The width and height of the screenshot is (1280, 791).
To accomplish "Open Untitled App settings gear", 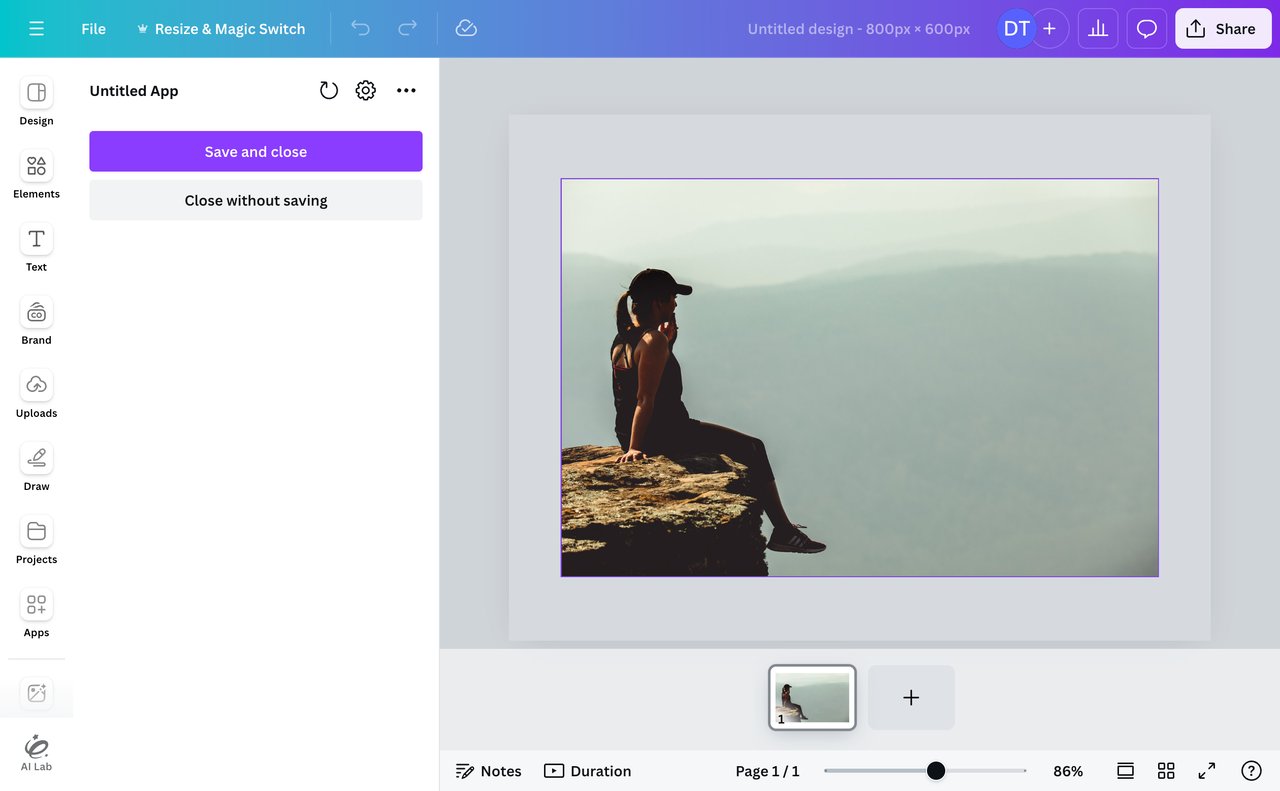I will click(366, 91).
